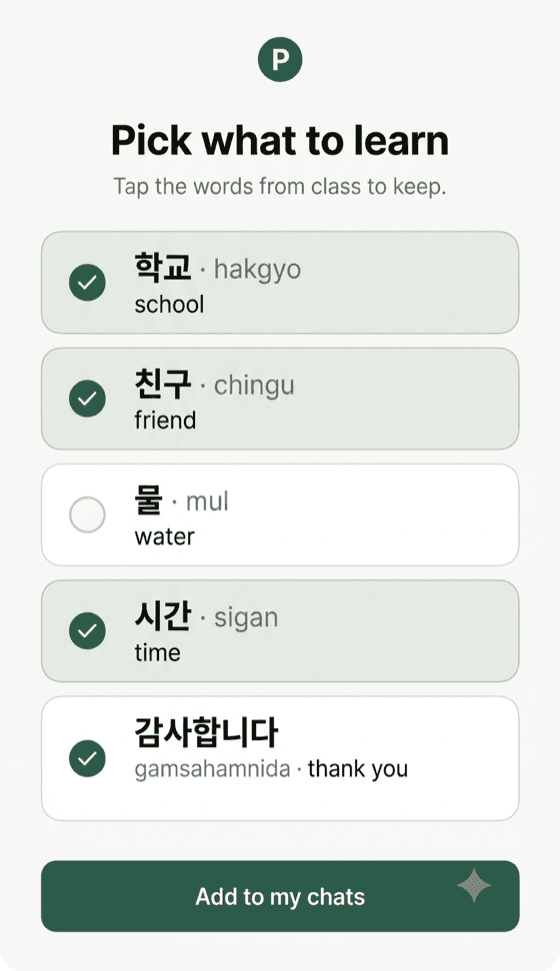Click the romanization gamsahamnida
Screen dimensions: 560x971
(x=212, y=770)
